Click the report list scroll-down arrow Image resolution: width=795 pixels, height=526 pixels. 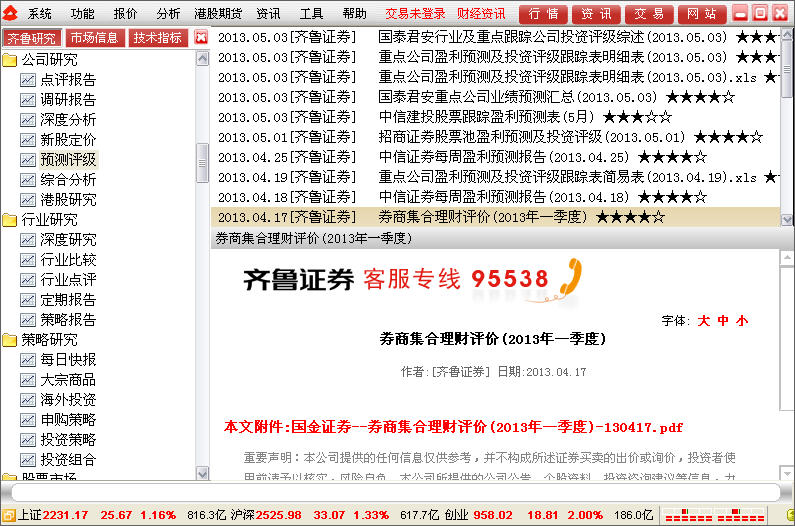coord(787,220)
